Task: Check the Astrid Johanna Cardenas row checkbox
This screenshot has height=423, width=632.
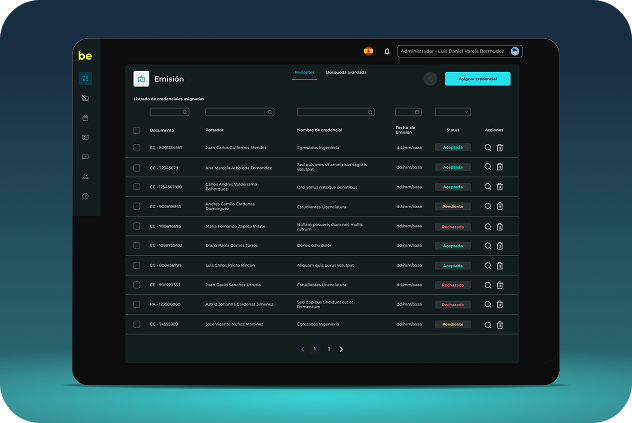Action: [x=137, y=304]
